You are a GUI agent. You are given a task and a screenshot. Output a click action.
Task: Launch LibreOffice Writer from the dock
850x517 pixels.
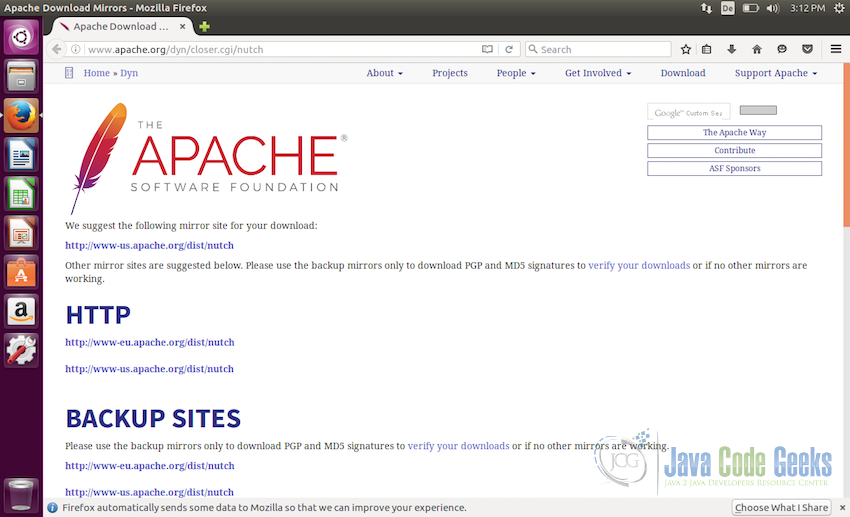coord(21,154)
